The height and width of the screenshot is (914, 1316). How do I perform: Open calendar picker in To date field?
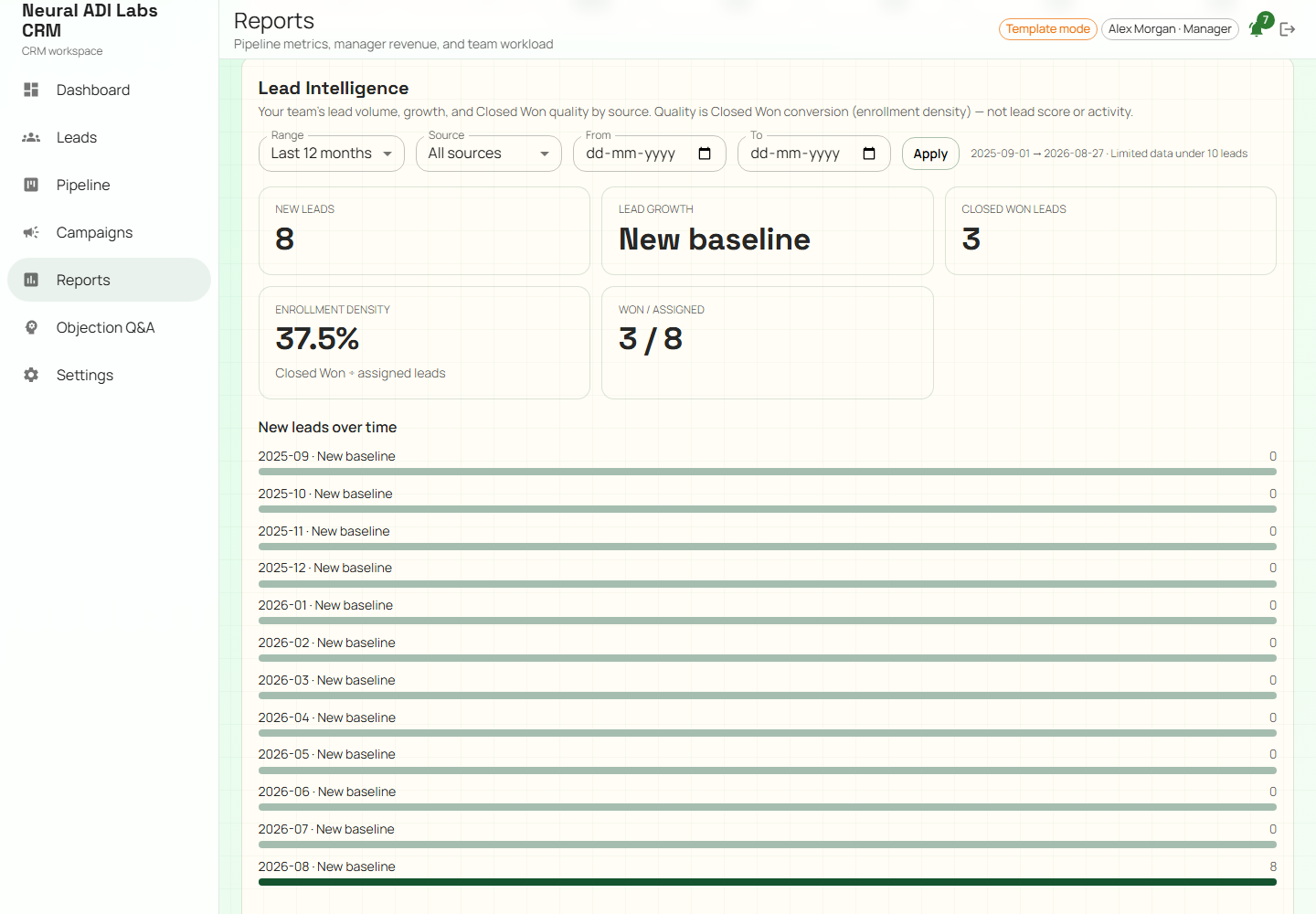869,154
